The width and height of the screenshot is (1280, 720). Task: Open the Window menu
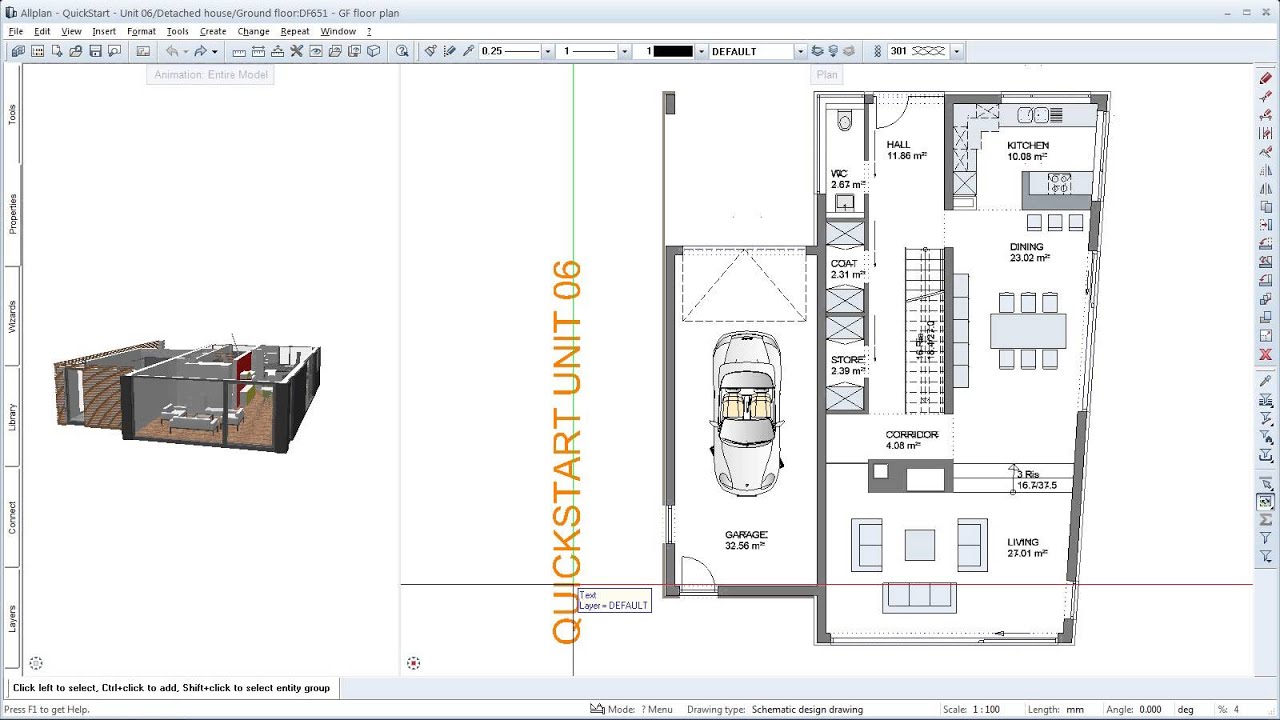click(338, 31)
